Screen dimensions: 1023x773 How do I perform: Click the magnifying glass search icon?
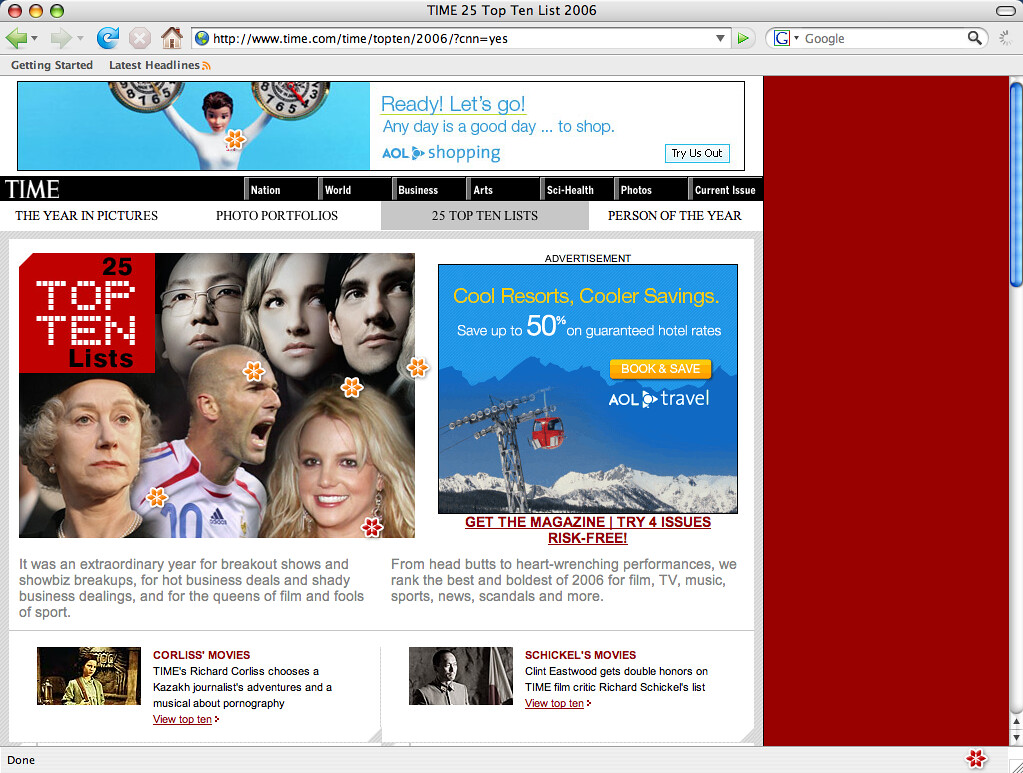(974, 38)
